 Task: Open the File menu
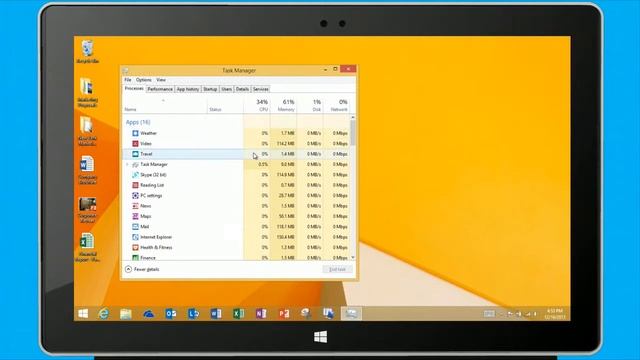[x=128, y=80]
